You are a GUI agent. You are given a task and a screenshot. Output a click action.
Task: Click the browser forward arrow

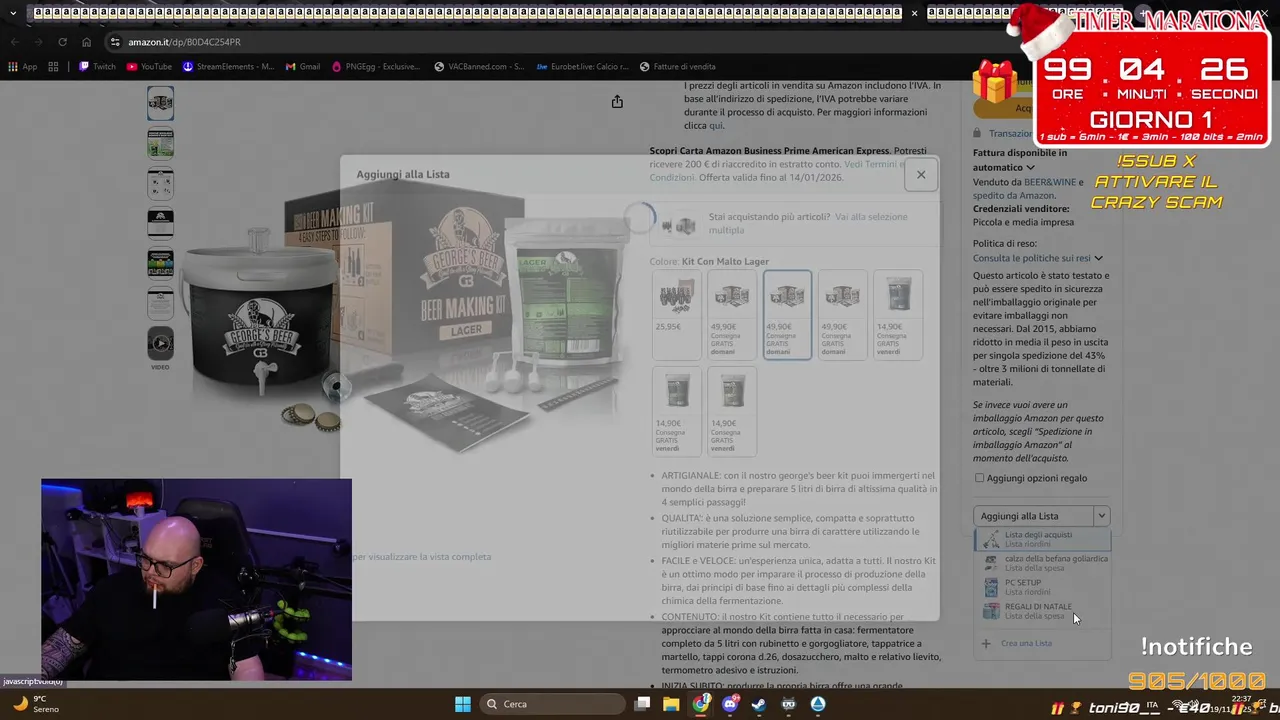tap(38, 42)
